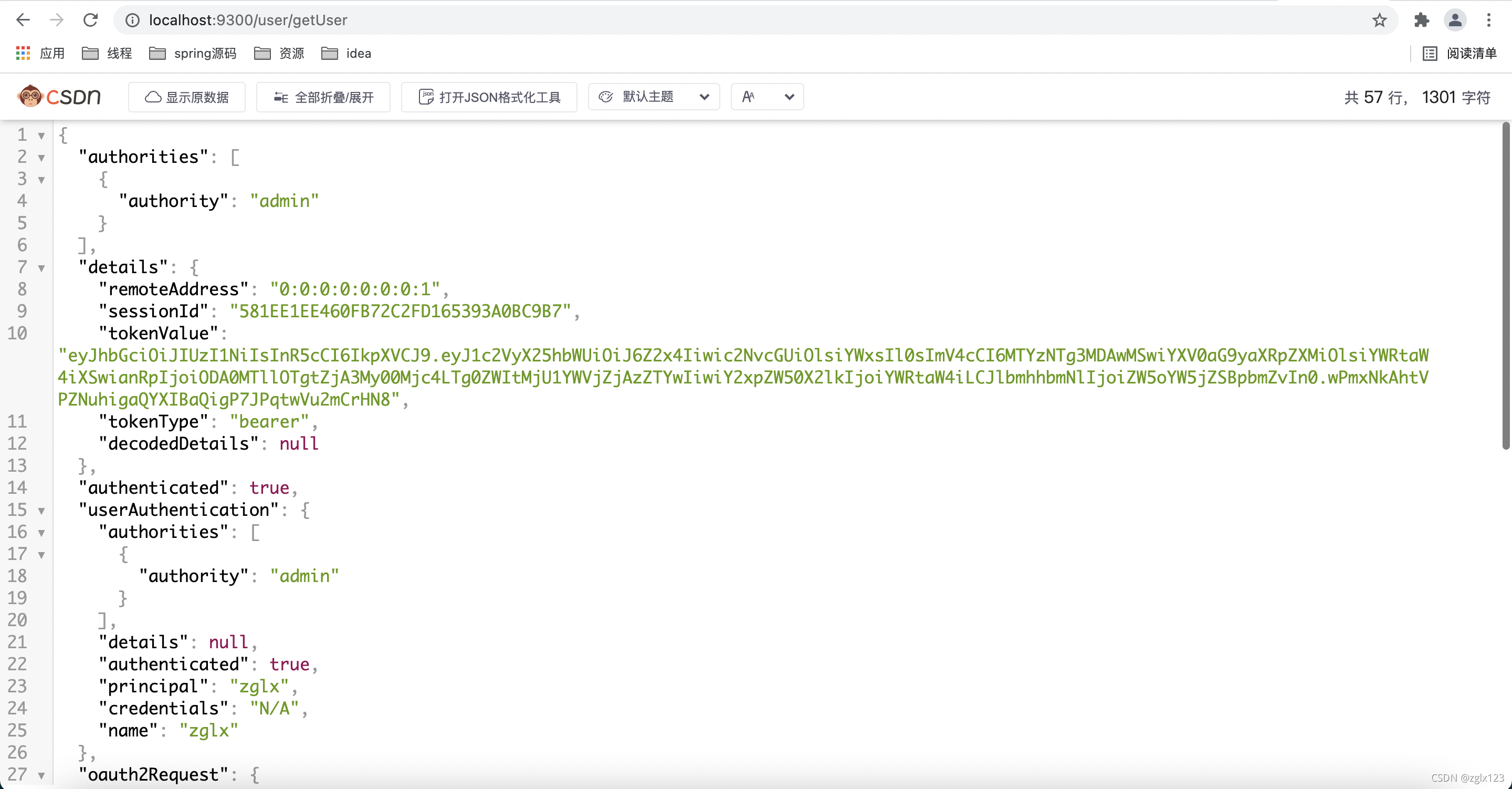Go back using browser back arrow
The height and width of the screenshot is (789, 1512).
pos(23,20)
